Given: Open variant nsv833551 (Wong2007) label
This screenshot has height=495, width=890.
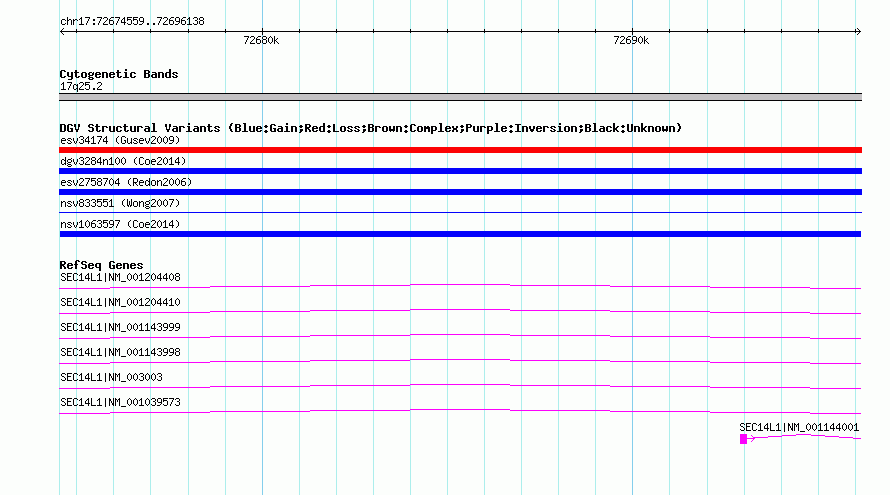Looking at the screenshot, I should click(x=120, y=203).
